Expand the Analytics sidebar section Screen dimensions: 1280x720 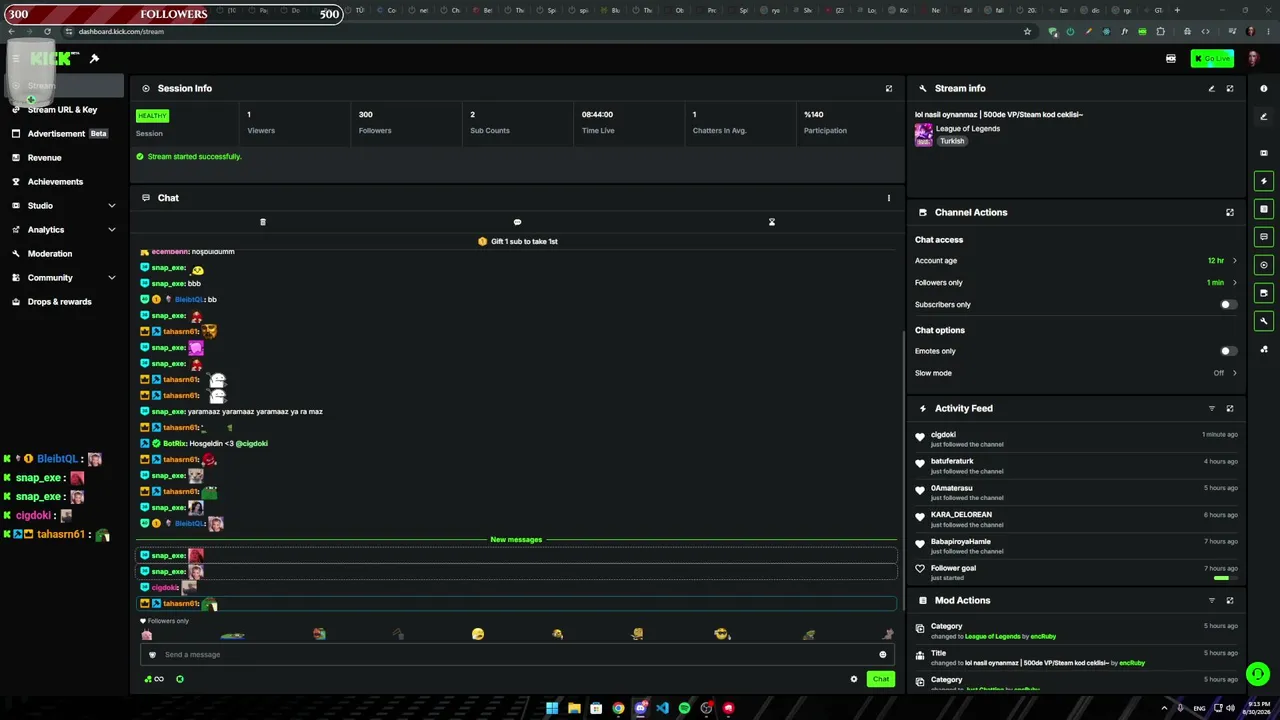64,230
